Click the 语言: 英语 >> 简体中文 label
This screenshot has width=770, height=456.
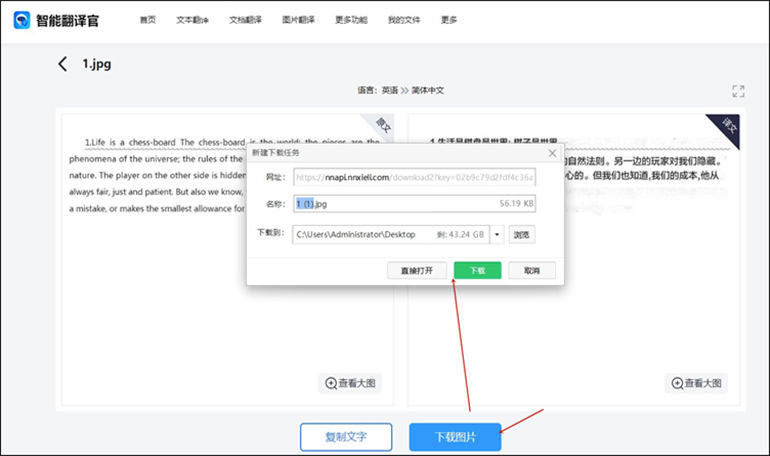[x=401, y=90]
